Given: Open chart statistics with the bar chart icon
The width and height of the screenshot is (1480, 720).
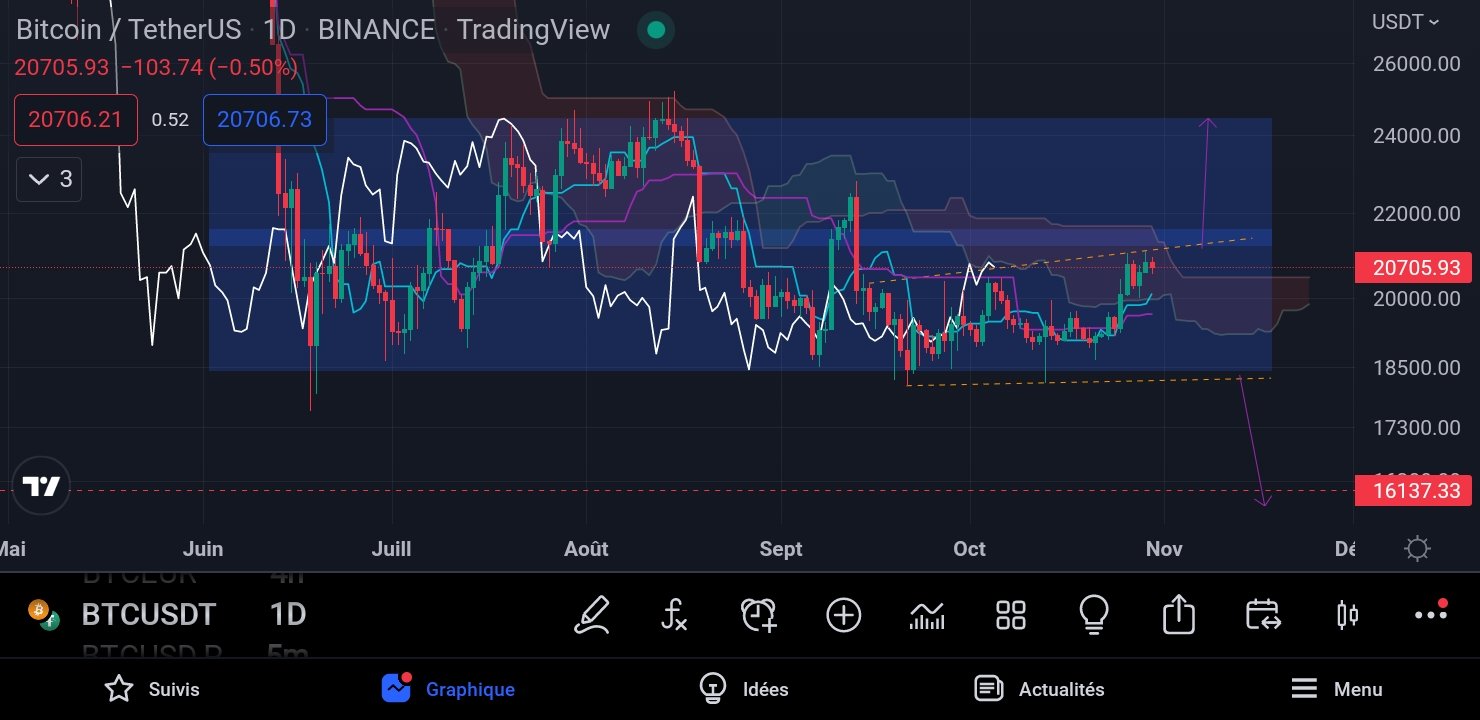Looking at the screenshot, I should point(927,615).
